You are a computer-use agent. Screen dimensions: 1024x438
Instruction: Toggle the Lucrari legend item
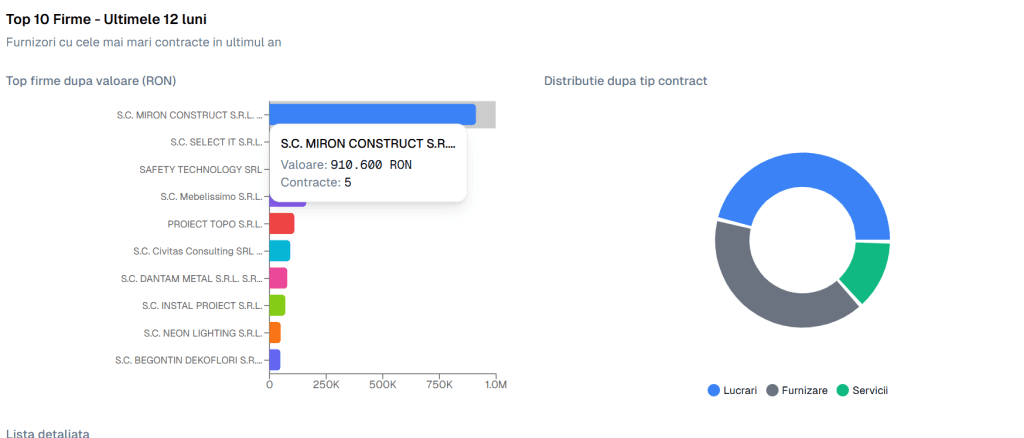(x=732, y=390)
